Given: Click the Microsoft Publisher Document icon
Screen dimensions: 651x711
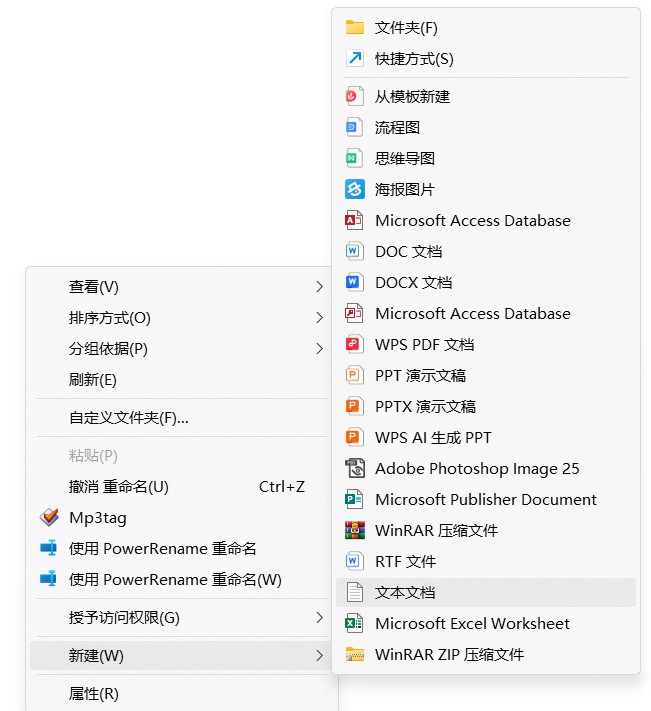Looking at the screenshot, I should (x=355, y=499).
